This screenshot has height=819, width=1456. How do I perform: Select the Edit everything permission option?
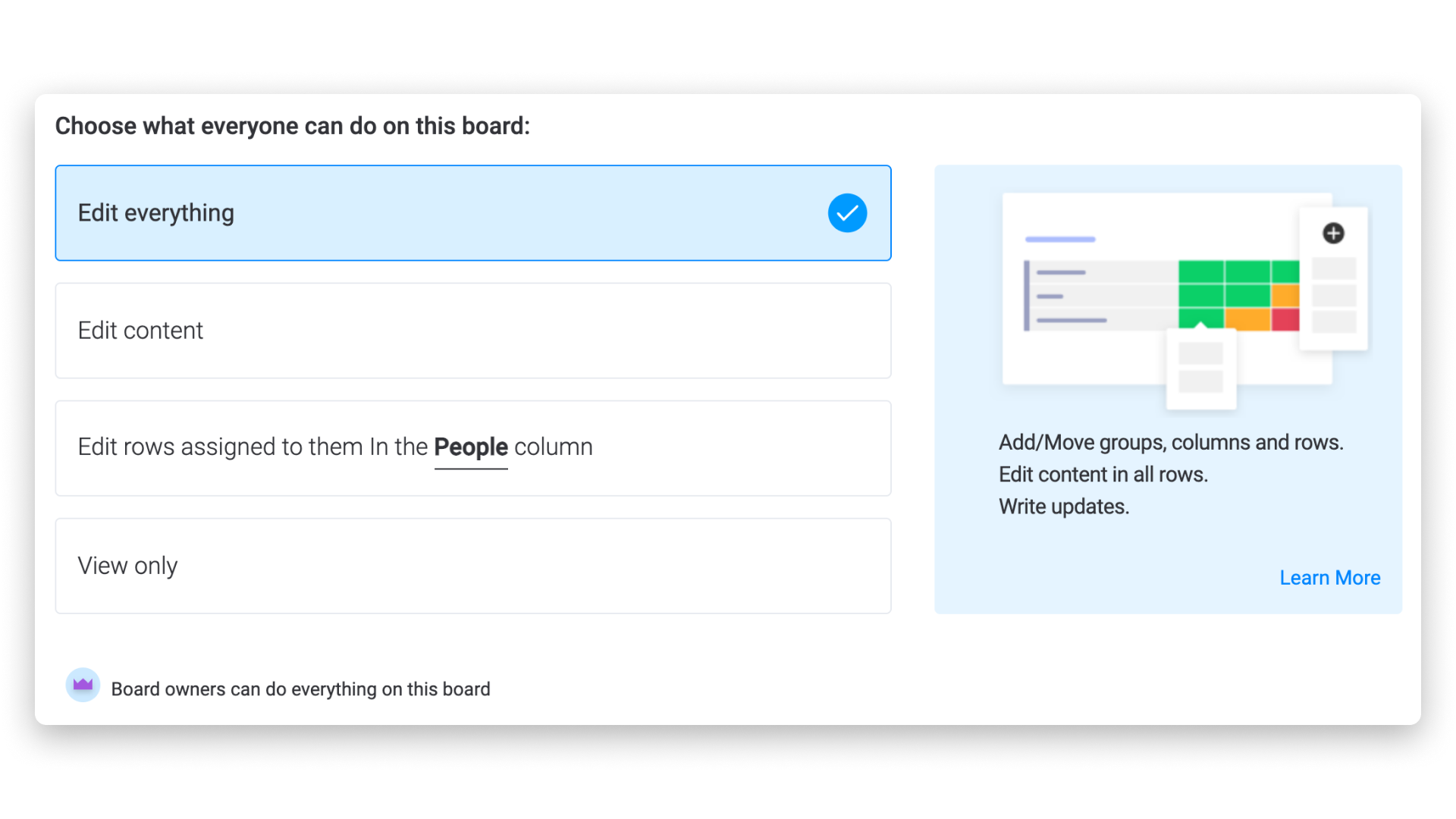[473, 213]
